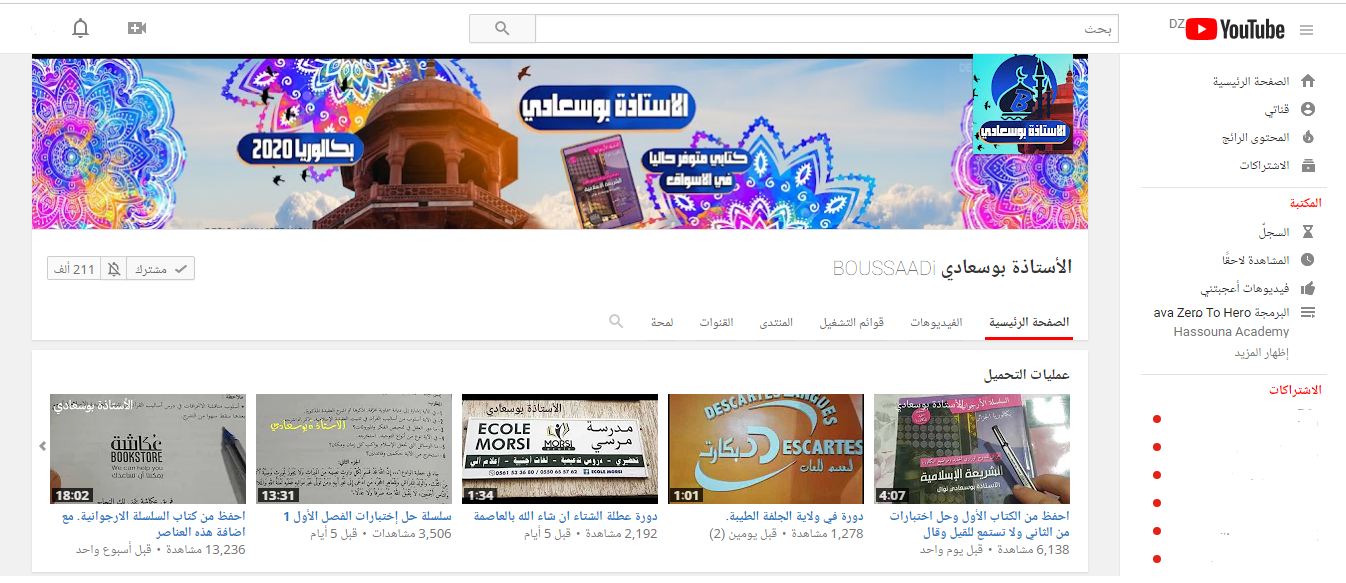Open the hamburger guide menu icon
The width and height of the screenshot is (1346, 583).
click(x=1306, y=30)
